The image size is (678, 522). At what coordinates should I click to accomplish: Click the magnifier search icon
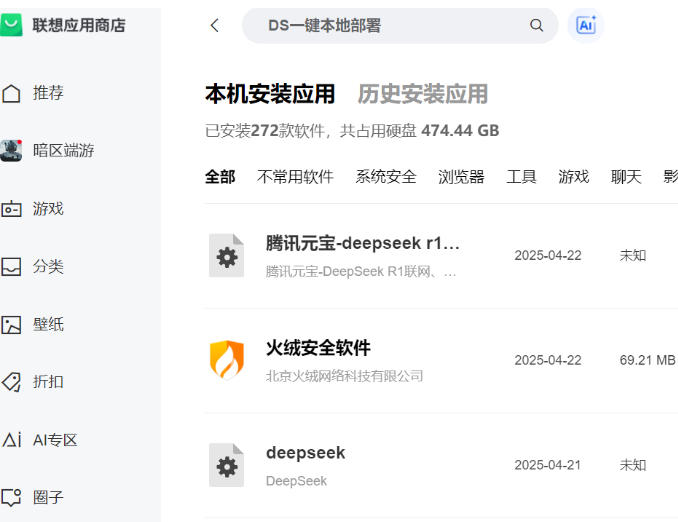(x=537, y=26)
